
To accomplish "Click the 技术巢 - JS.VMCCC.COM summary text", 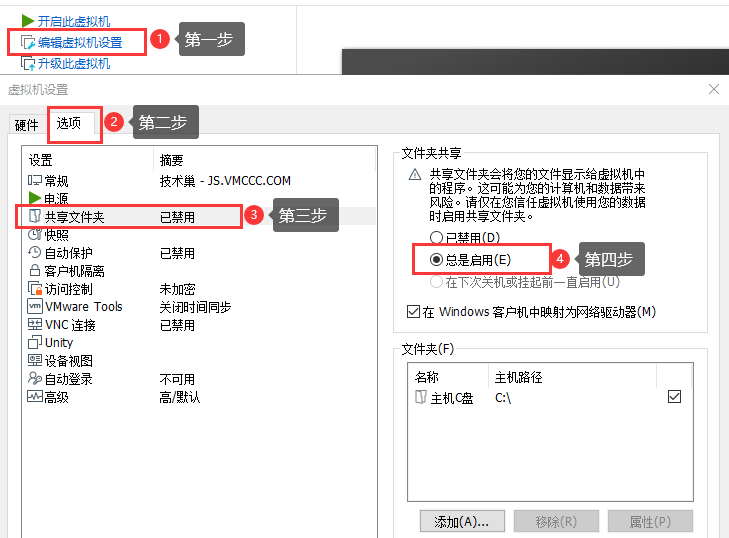I will coord(225,180).
